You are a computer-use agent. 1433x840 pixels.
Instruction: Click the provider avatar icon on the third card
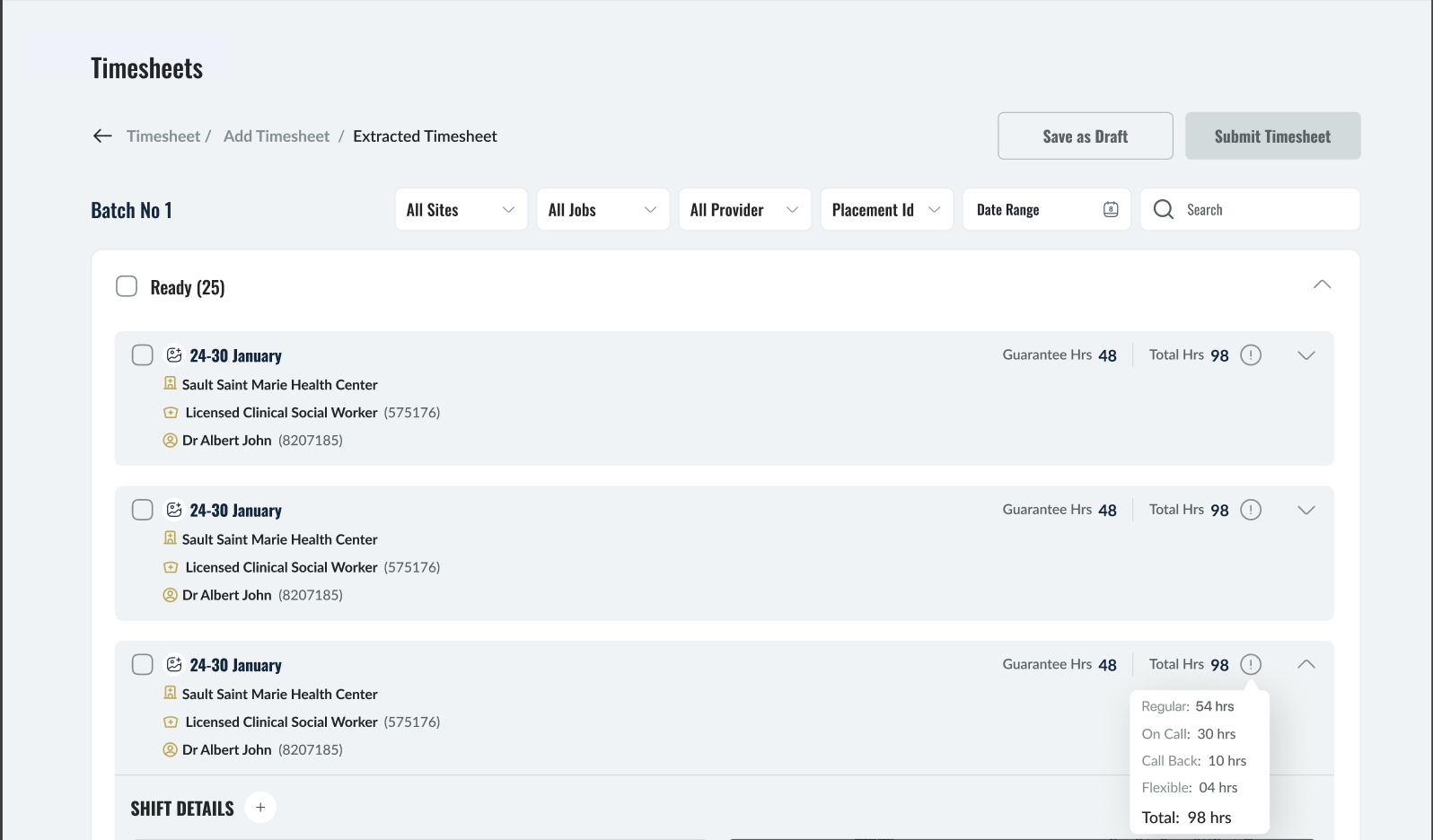(x=170, y=750)
